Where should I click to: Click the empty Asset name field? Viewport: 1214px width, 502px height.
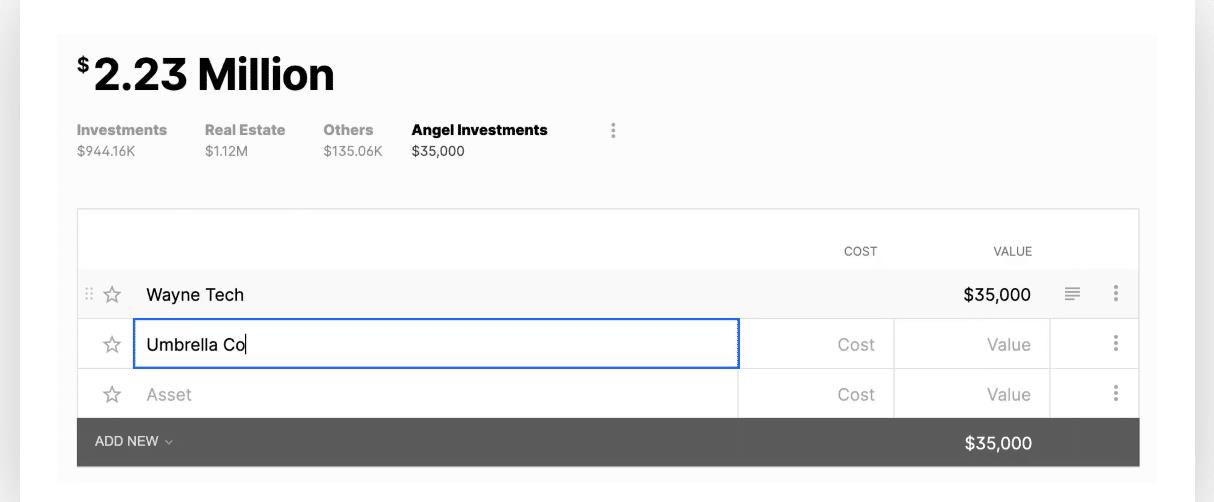coord(436,395)
